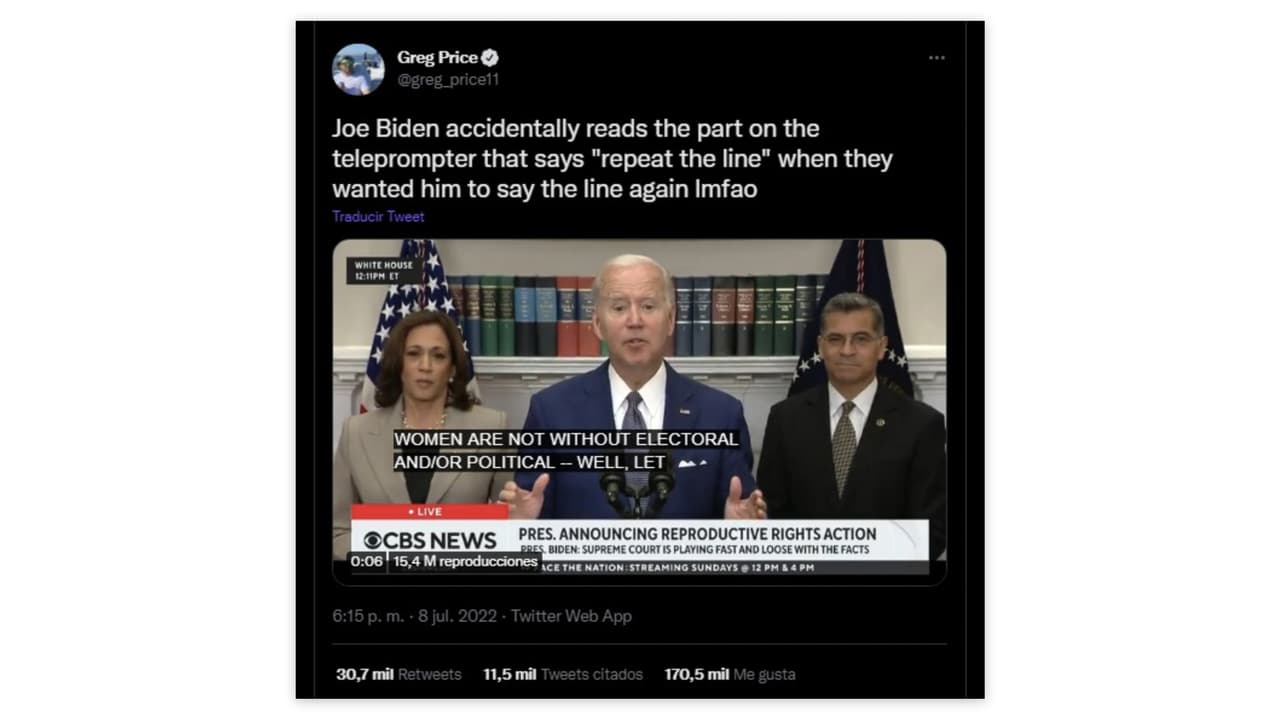This screenshot has width=1280, height=720.
Task: Click the Traducir Tweet link
Action: pos(378,216)
